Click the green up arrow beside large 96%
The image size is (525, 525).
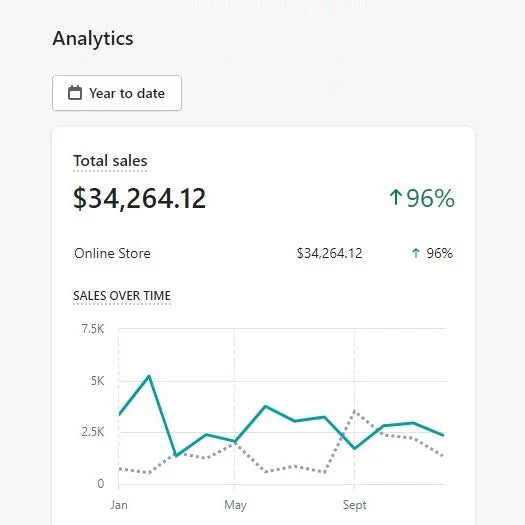coord(395,197)
